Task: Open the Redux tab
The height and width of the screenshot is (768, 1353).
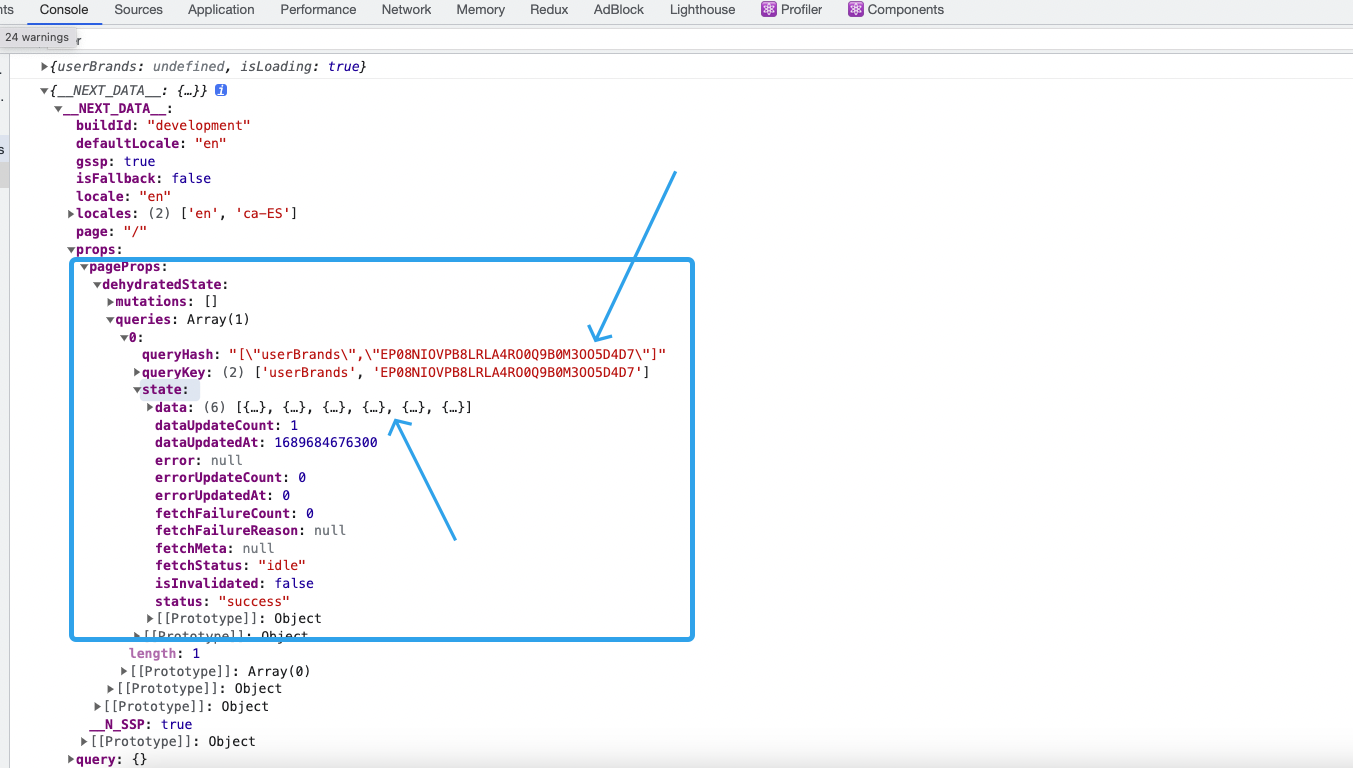Action: (549, 10)
